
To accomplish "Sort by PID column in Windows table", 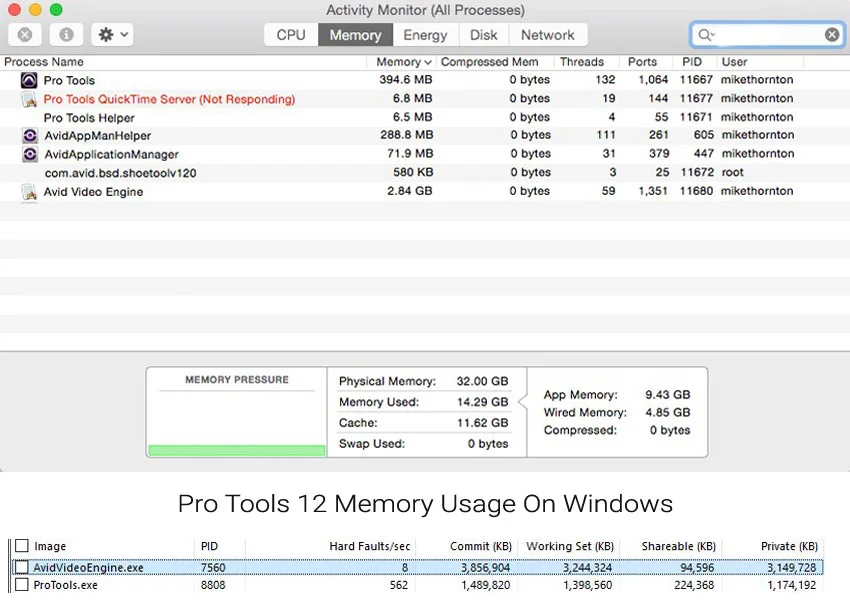I will (209, 546).
